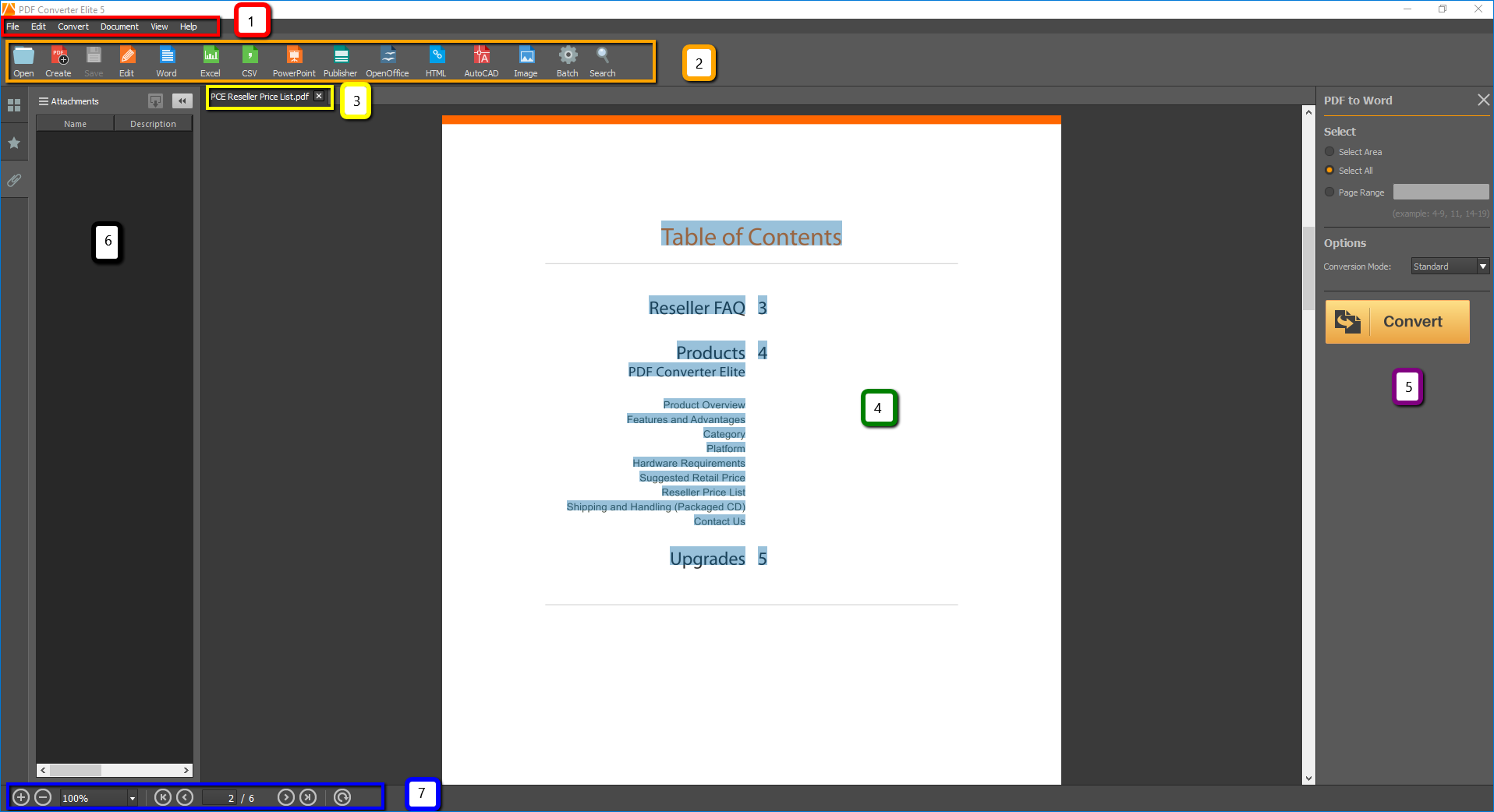Screen dimensions: 1494x812
Task: Zoom out with the minus icon
Action: tap(44, 797)
